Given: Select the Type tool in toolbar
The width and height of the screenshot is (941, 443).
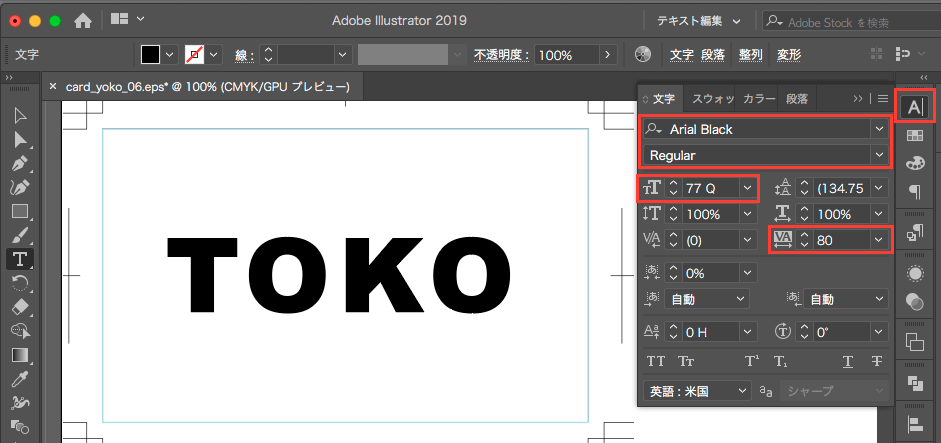Looking at the screenshot, I should coord(19,259).
